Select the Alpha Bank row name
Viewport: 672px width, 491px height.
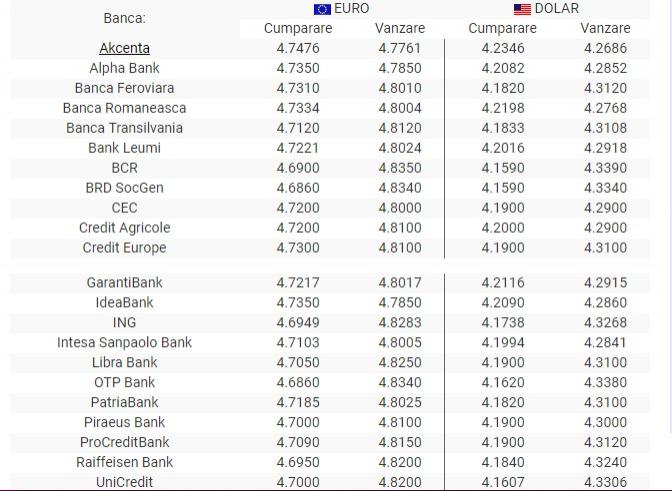124,68
